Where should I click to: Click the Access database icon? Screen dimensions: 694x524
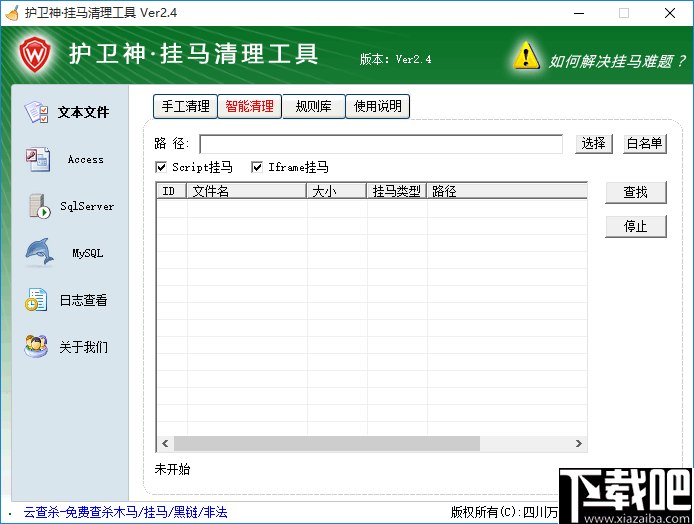point(38,159)
